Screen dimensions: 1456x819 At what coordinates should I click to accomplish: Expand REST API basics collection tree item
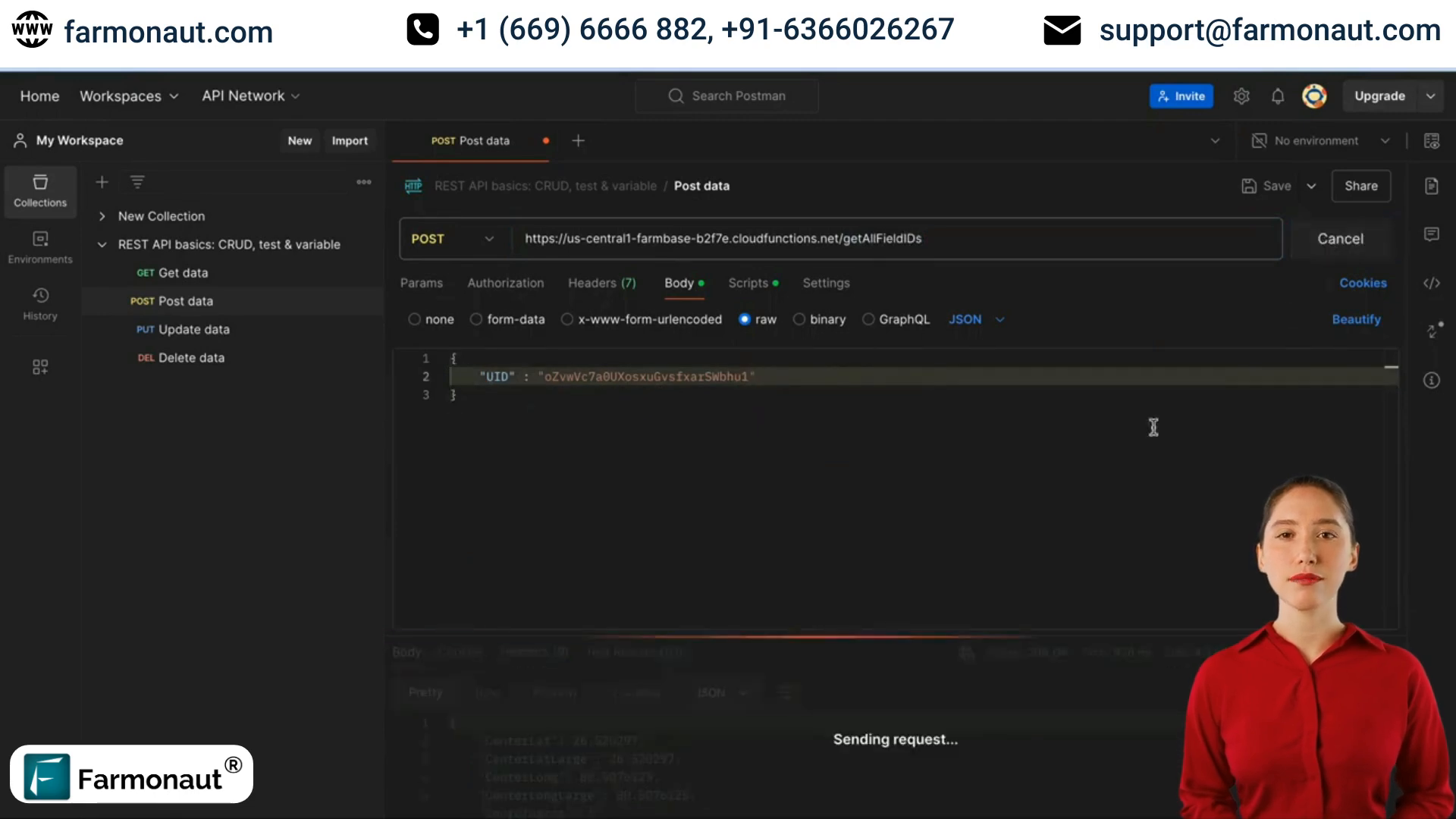pyautogui.click(x=102, y=244)
